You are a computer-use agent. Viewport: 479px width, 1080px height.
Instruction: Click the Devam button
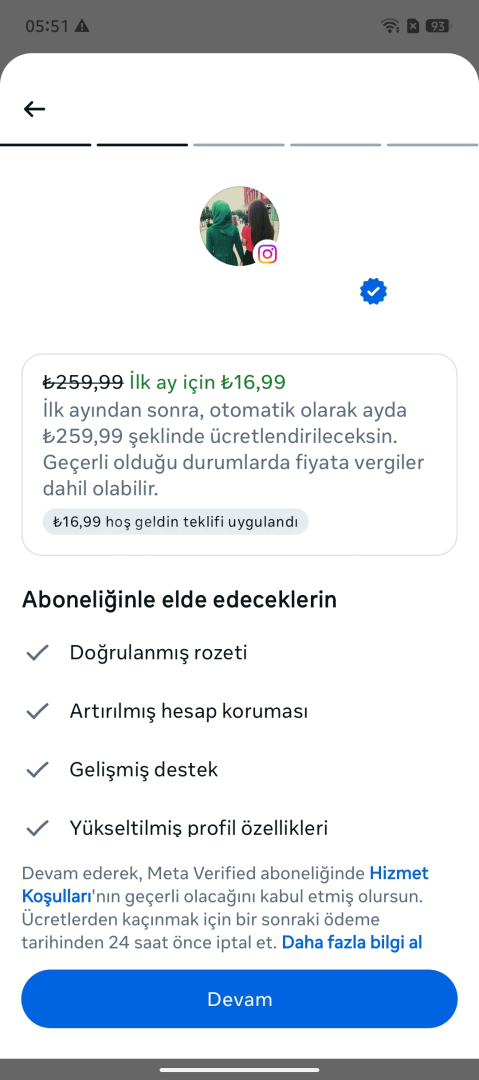(x=239, y=999)
